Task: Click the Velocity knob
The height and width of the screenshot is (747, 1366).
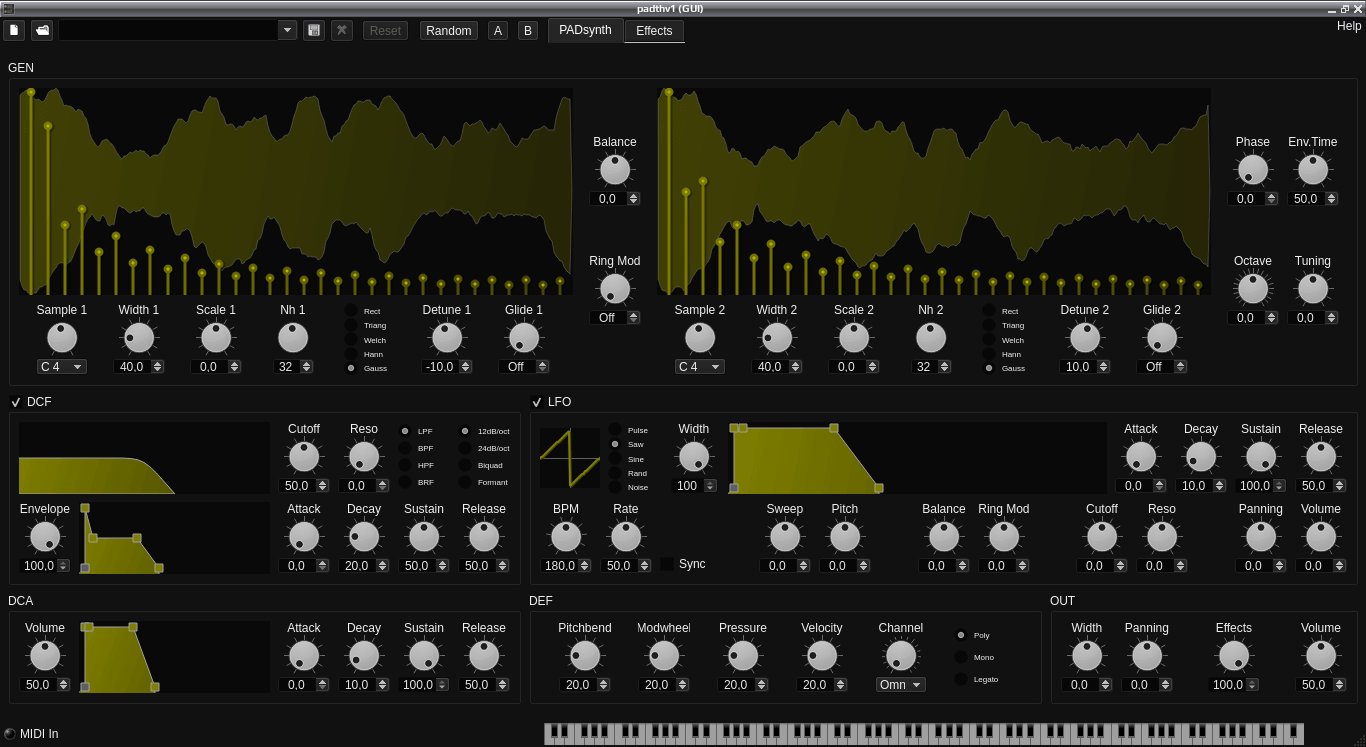Action: [822, 656]
